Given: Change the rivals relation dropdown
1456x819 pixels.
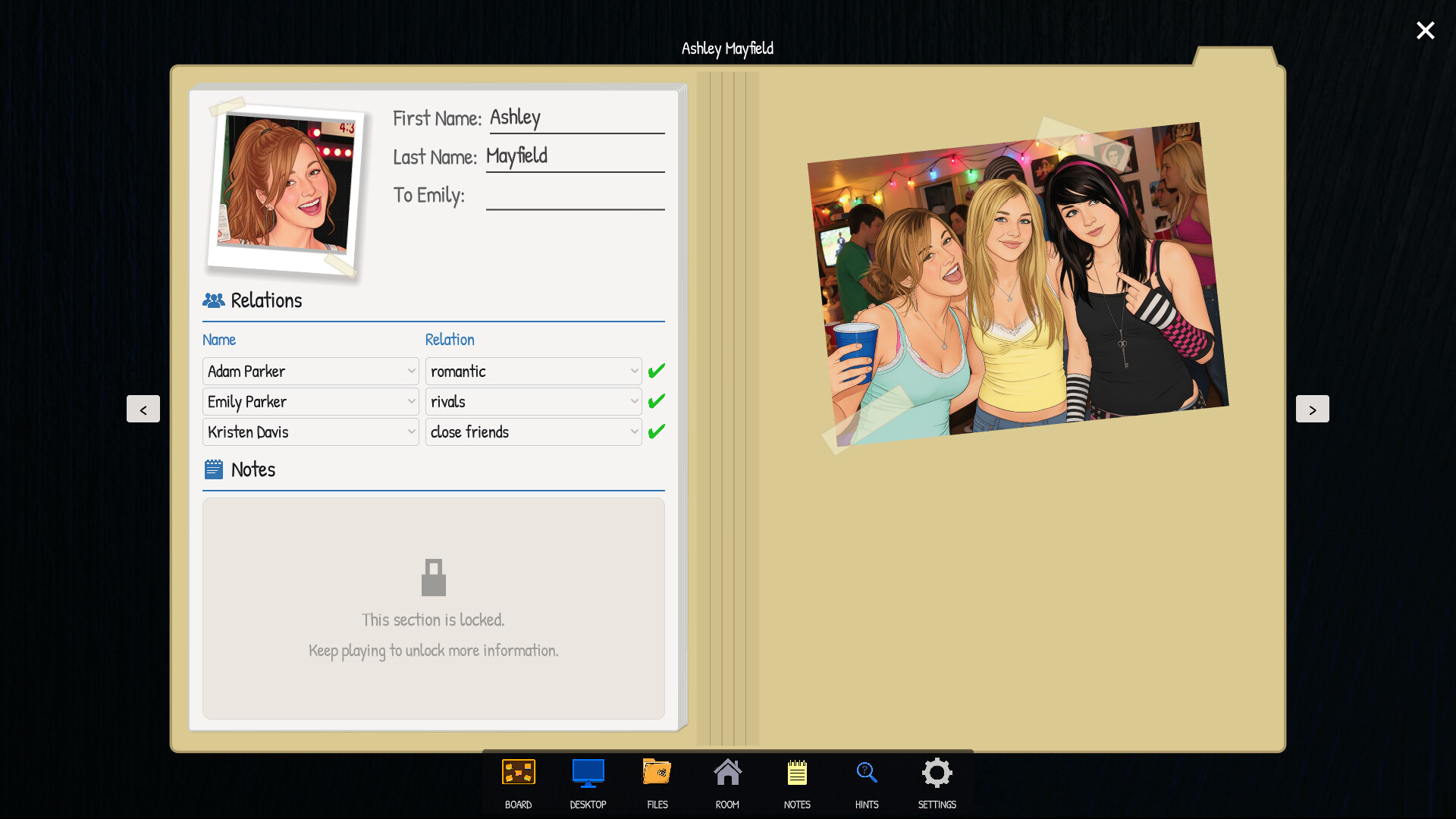Looking at the screenshot, I should coord(533,402).
